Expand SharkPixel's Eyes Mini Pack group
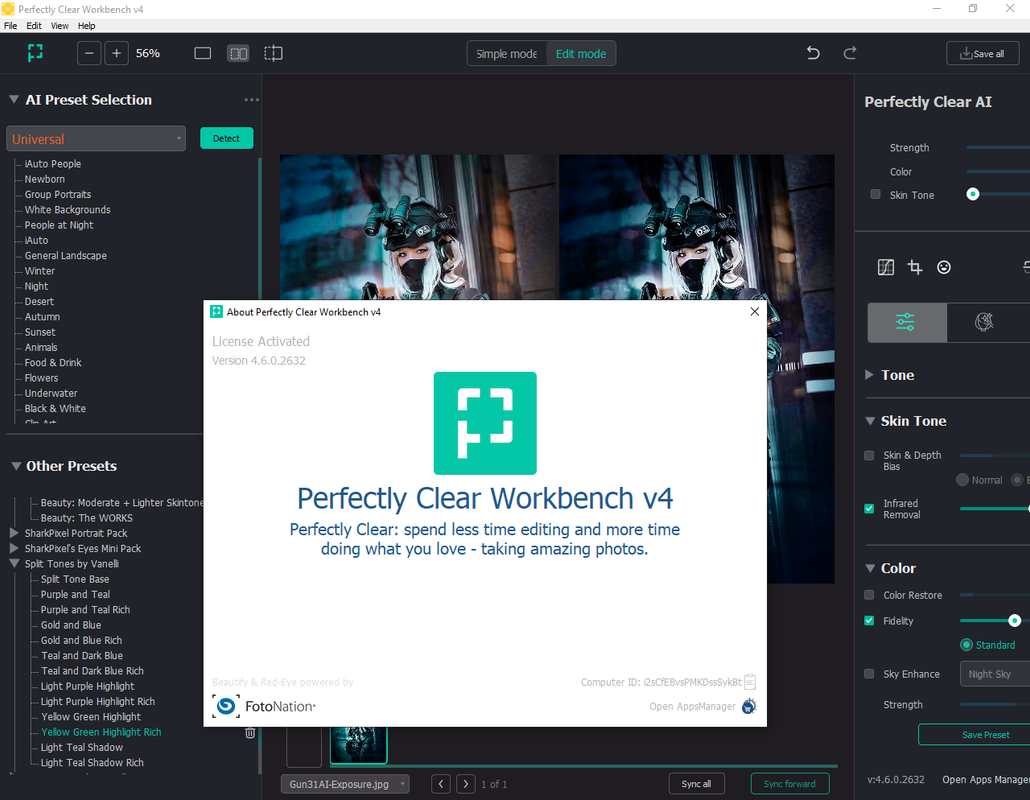The height and width of the screenshot is (800, 1030). pyautogui.click(x=14, y=548)
